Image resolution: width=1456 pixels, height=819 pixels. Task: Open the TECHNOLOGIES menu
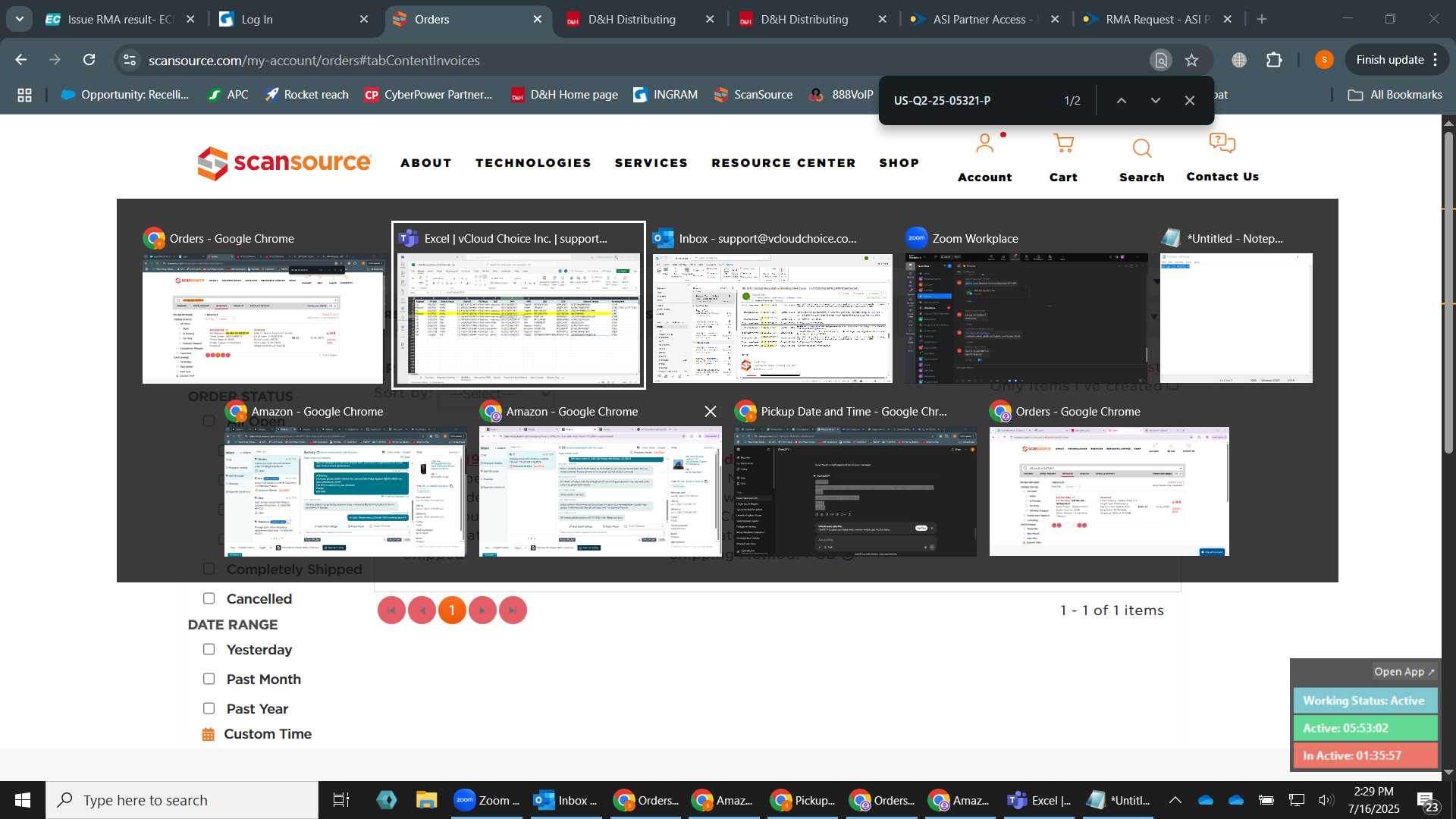click(533, 163)
